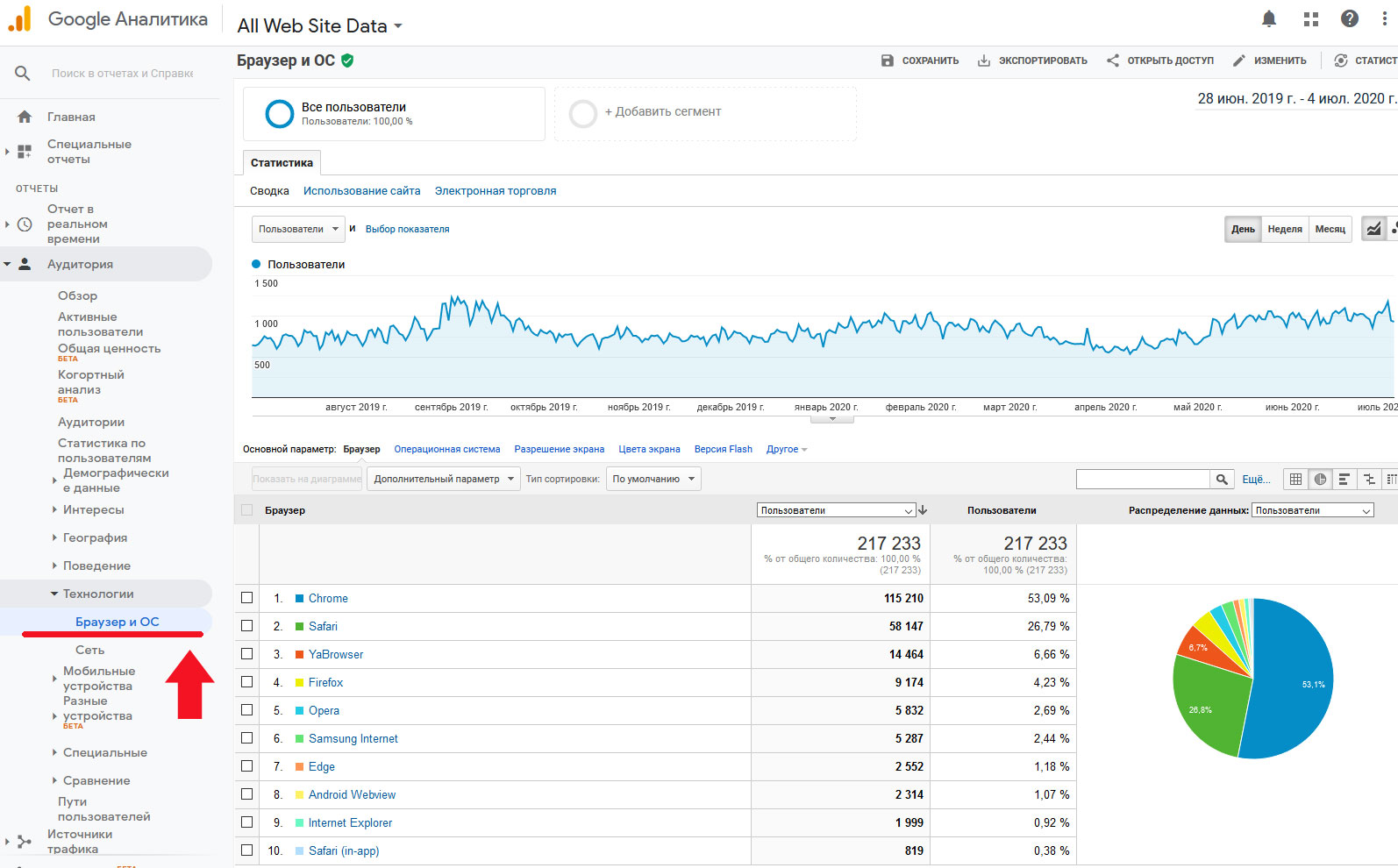Tick the checkbox for Chrome row
Viewport: 1398px width, 868px height.
point(247,598)
